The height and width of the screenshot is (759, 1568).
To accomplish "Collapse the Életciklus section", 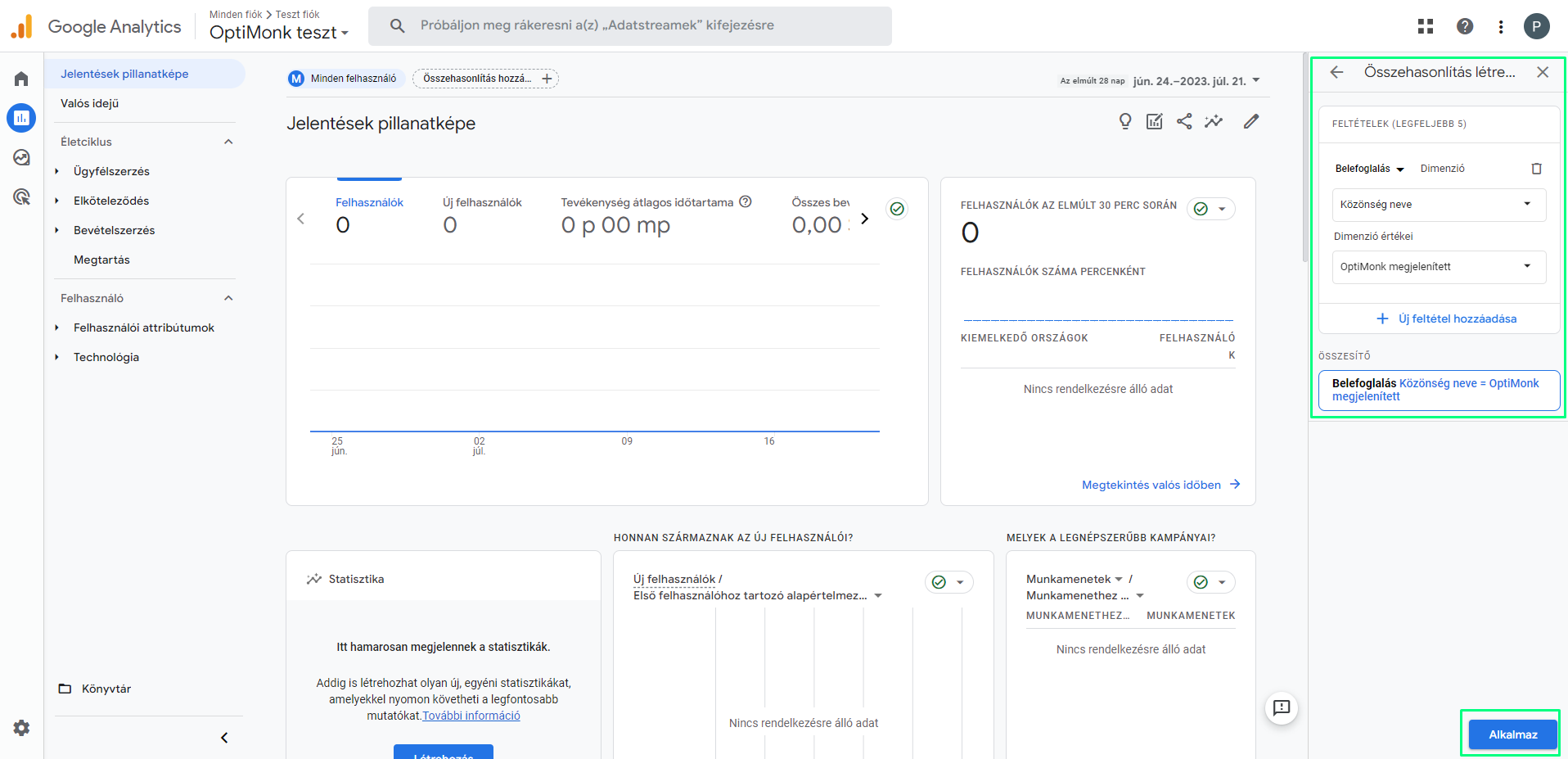I will [x=228, y=142].
